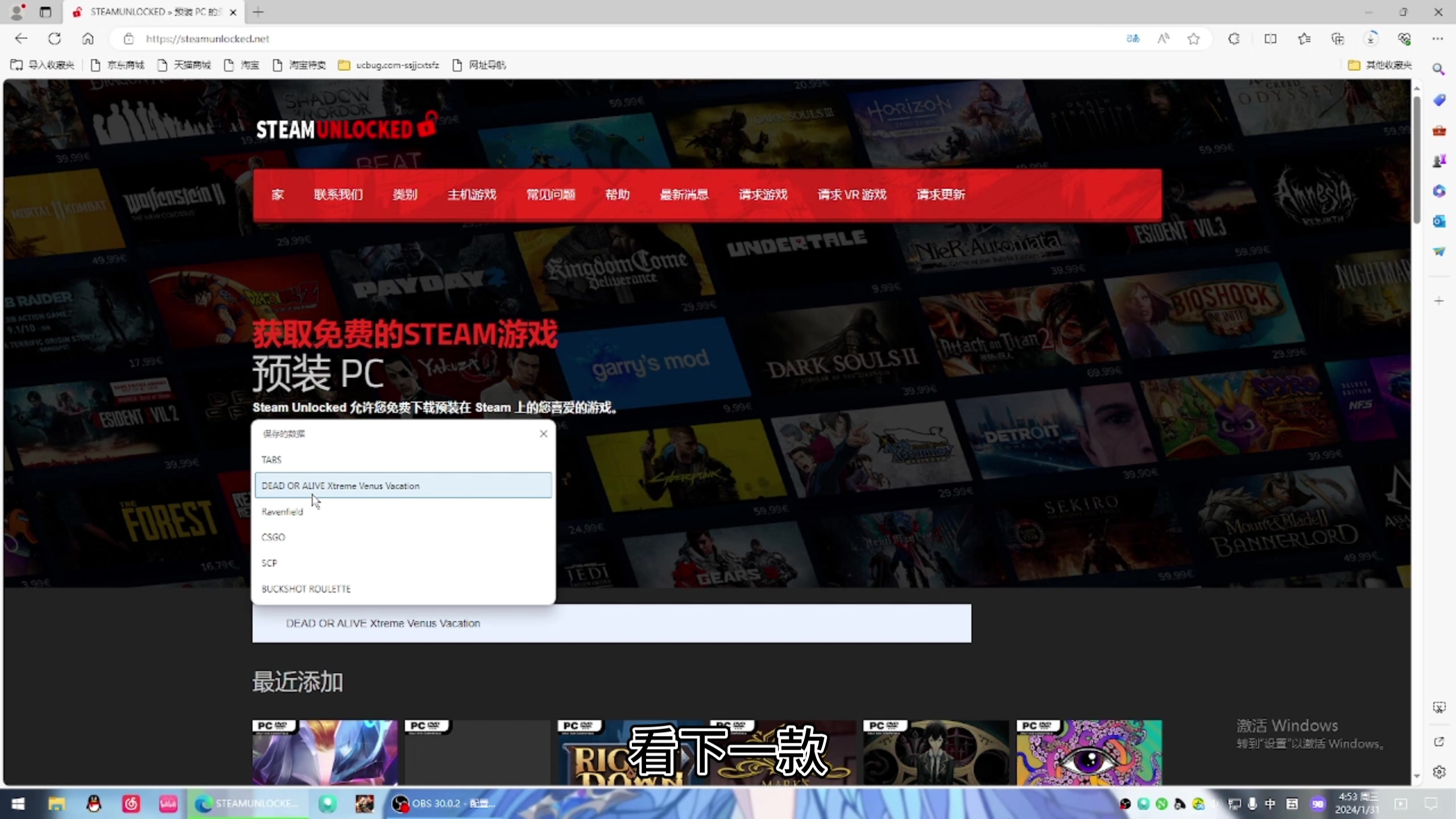Open the collections icon in toolbar
This screenshot has width=1456, height=819.
coord(1338,39)
